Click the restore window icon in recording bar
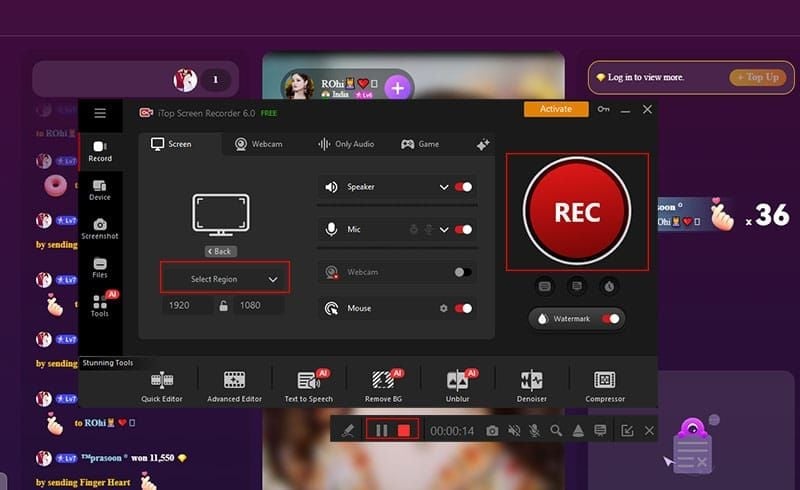 (x=627, y=431)
